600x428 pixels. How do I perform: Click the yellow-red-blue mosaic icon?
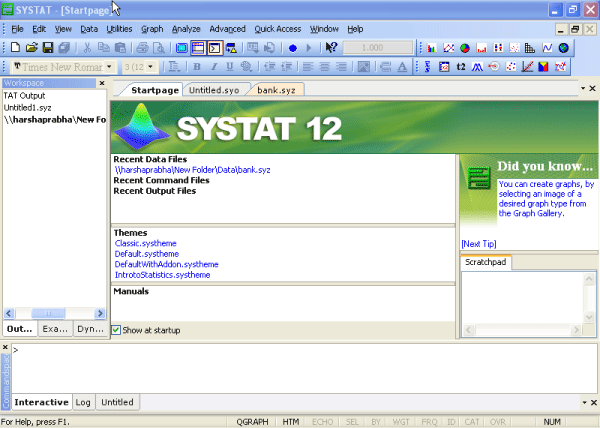[x=543, y=67]
